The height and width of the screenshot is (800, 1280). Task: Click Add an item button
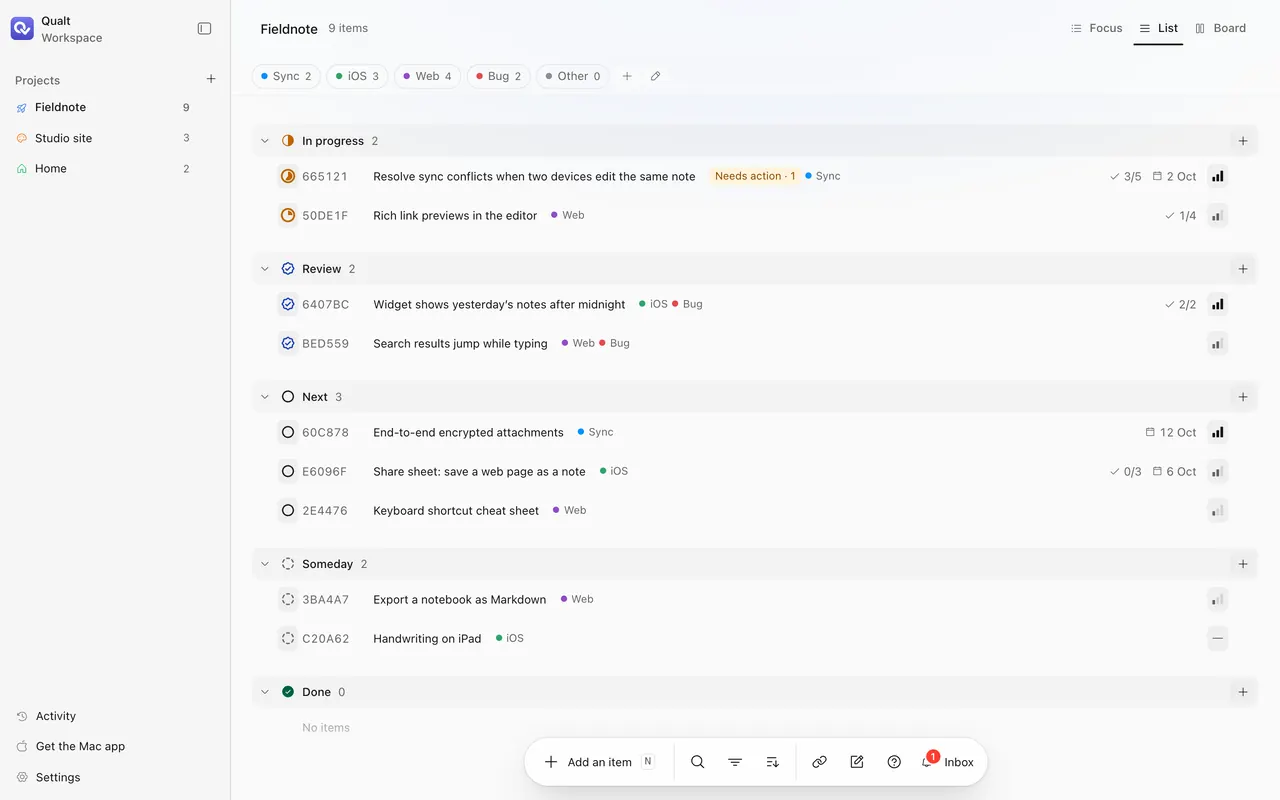(x=599, y=762)
